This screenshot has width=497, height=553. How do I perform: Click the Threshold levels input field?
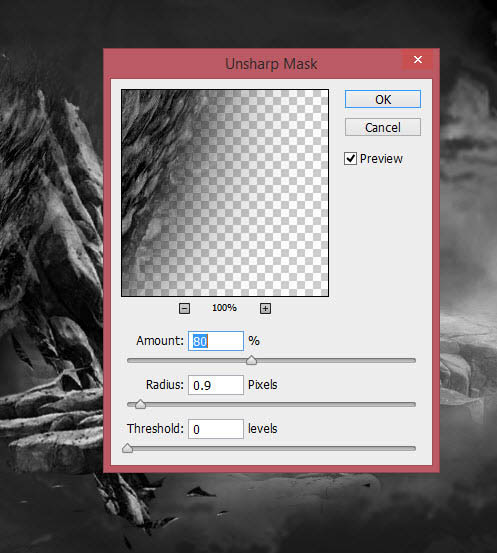tap(216, 429)
